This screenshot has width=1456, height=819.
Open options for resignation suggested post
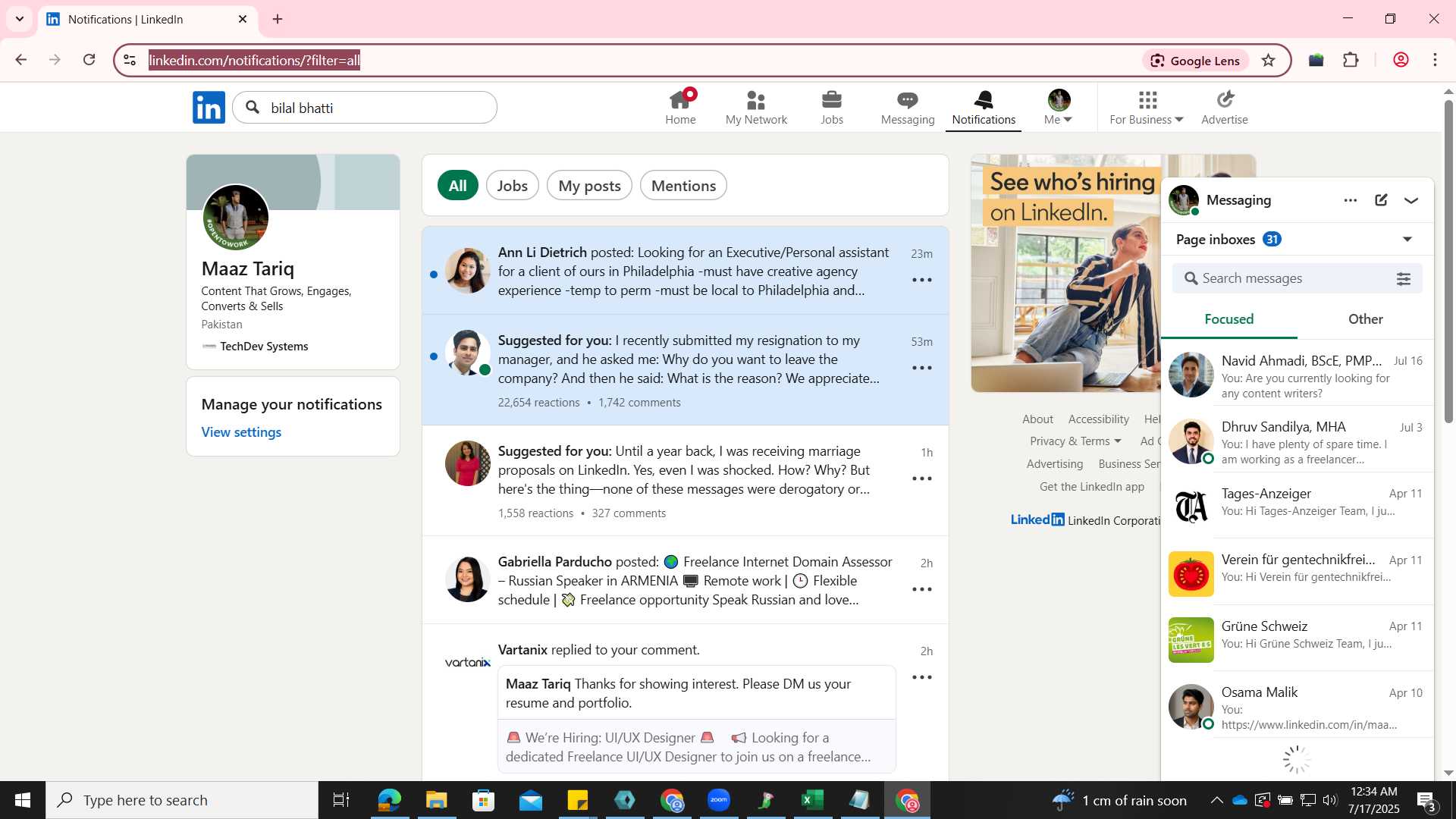point(922,368)
